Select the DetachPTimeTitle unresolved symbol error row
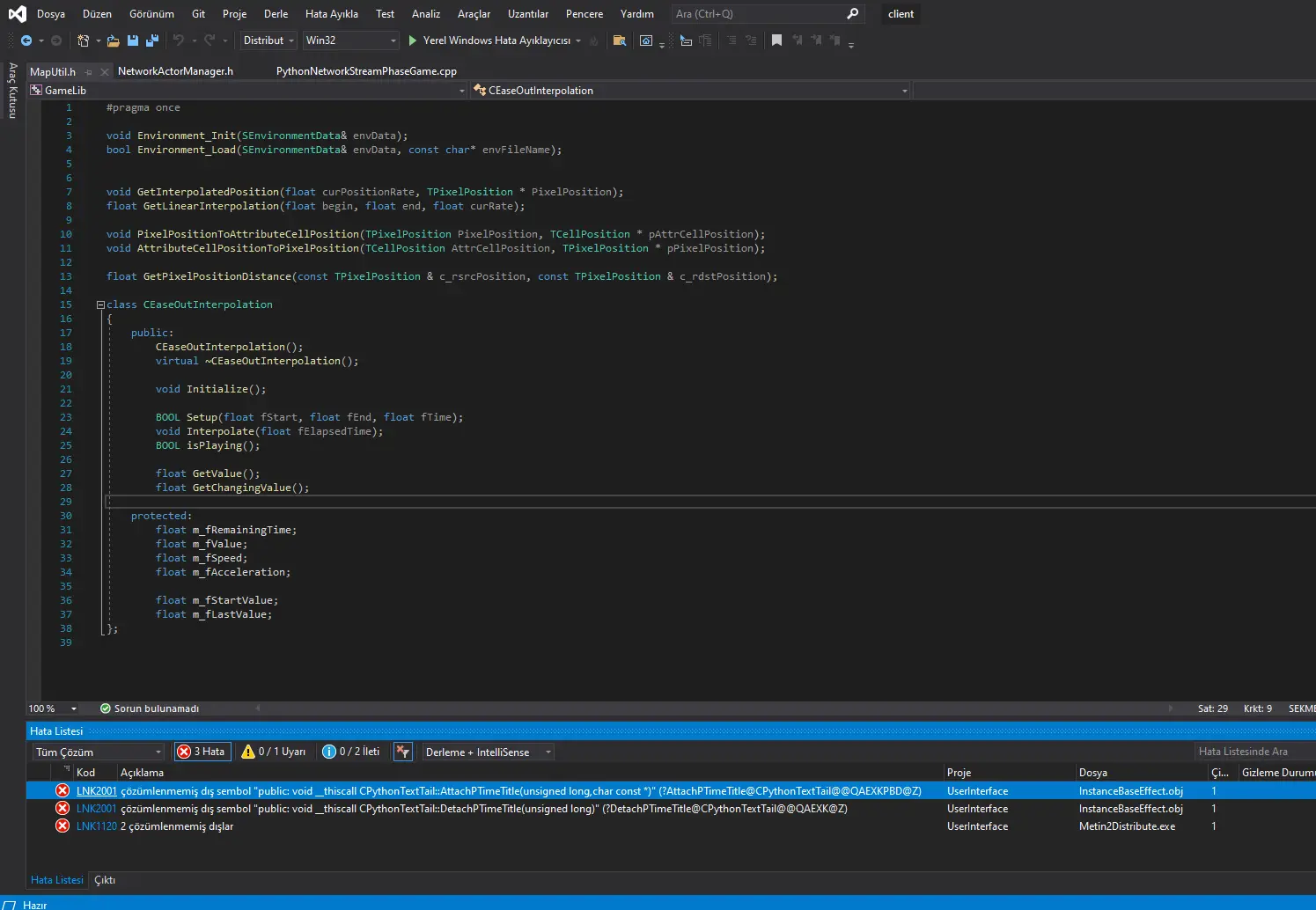 point(671,809)
